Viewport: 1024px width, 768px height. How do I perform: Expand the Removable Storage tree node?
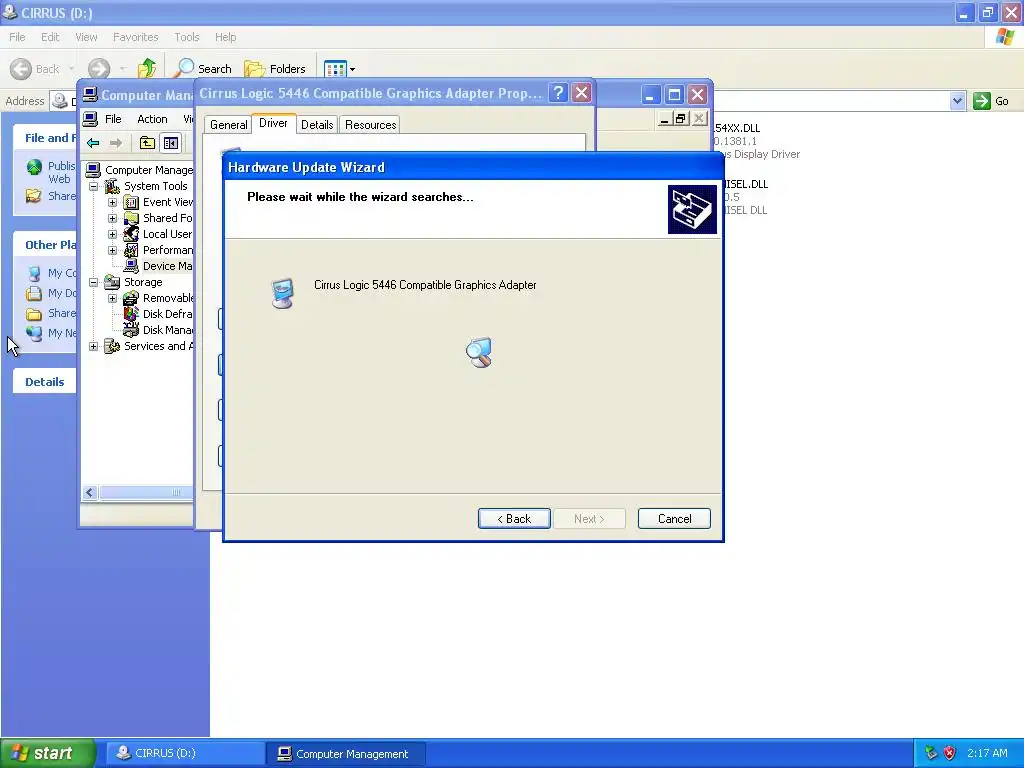(x=112, y=298)
